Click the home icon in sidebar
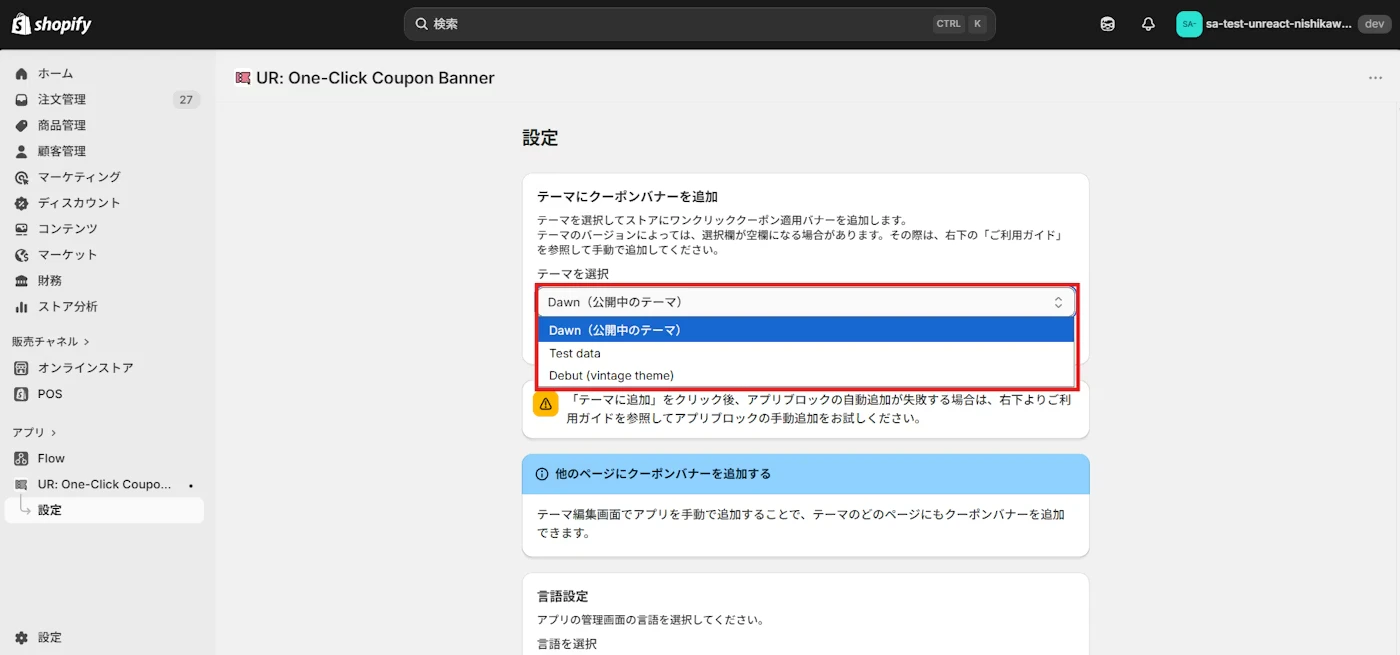Viewport: 1400px width, 655px height. [21, 74]
